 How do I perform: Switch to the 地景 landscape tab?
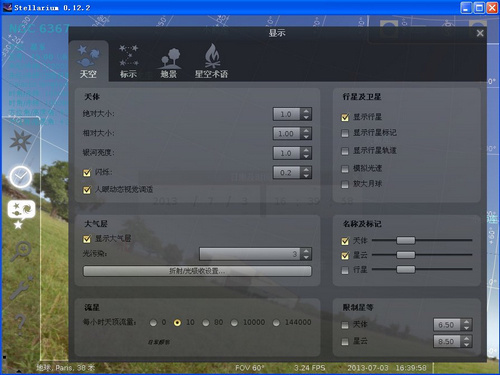169,62
